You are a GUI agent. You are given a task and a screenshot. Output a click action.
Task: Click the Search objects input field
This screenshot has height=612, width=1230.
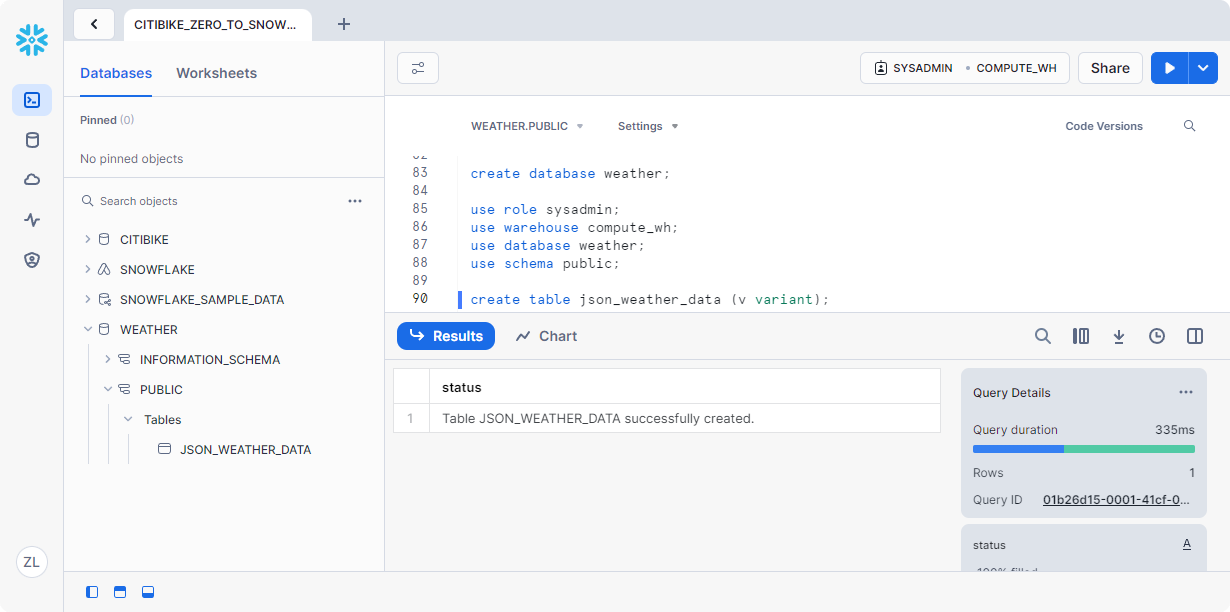(x=215, y=201)
